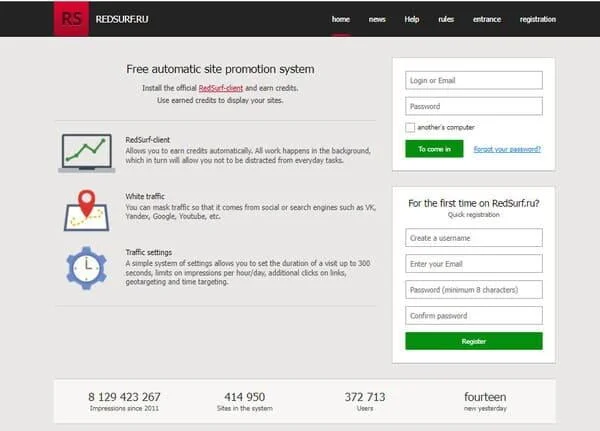Open the RedSurf-client download link

point(220,88)
